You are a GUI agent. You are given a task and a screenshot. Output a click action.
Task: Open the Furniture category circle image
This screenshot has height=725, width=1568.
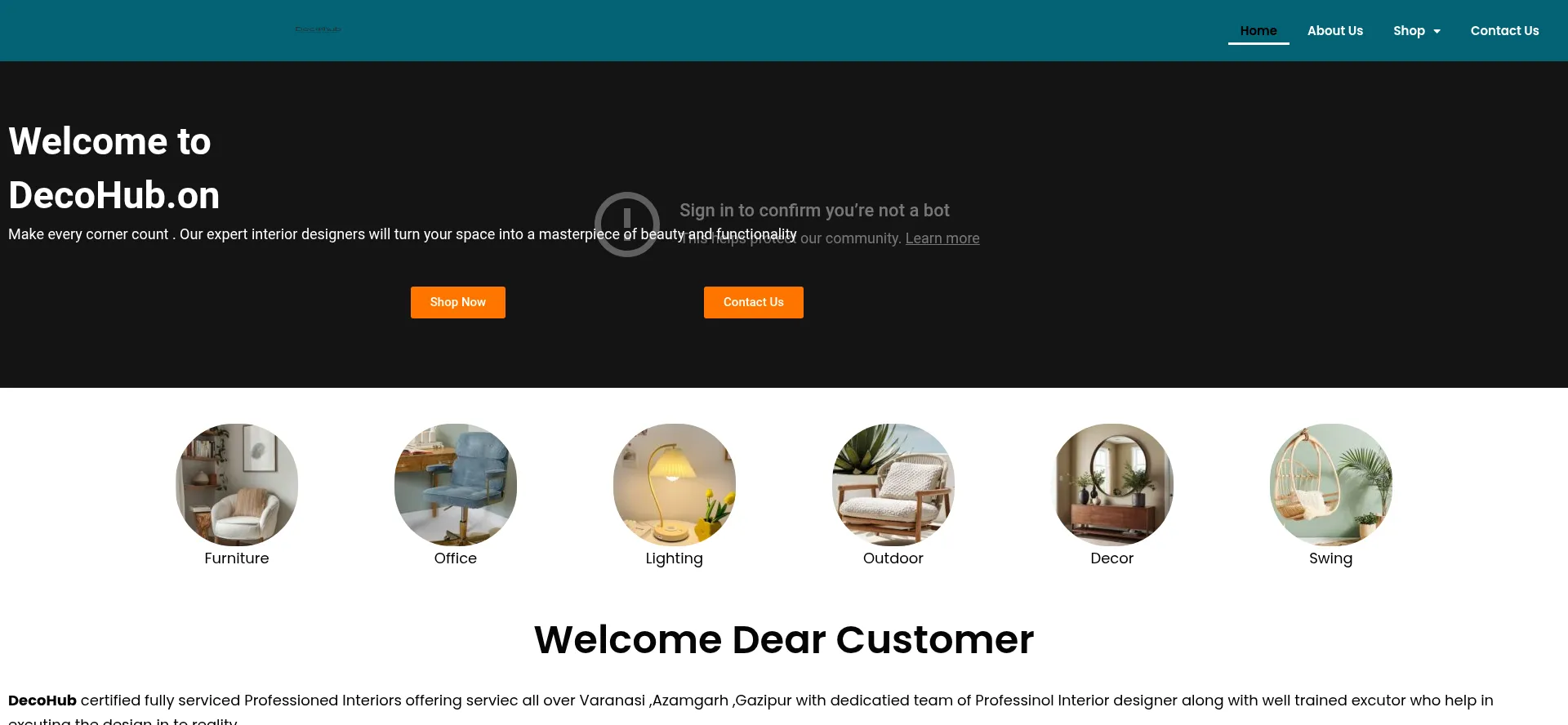click(237, 485)
